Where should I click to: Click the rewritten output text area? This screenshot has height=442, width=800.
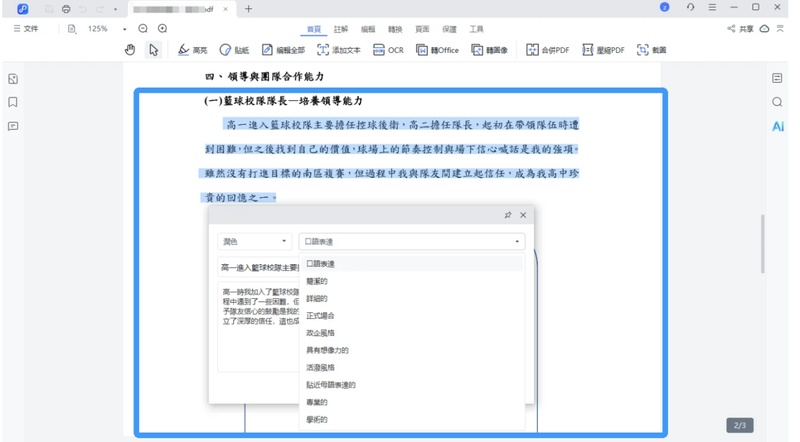(259, 326)
